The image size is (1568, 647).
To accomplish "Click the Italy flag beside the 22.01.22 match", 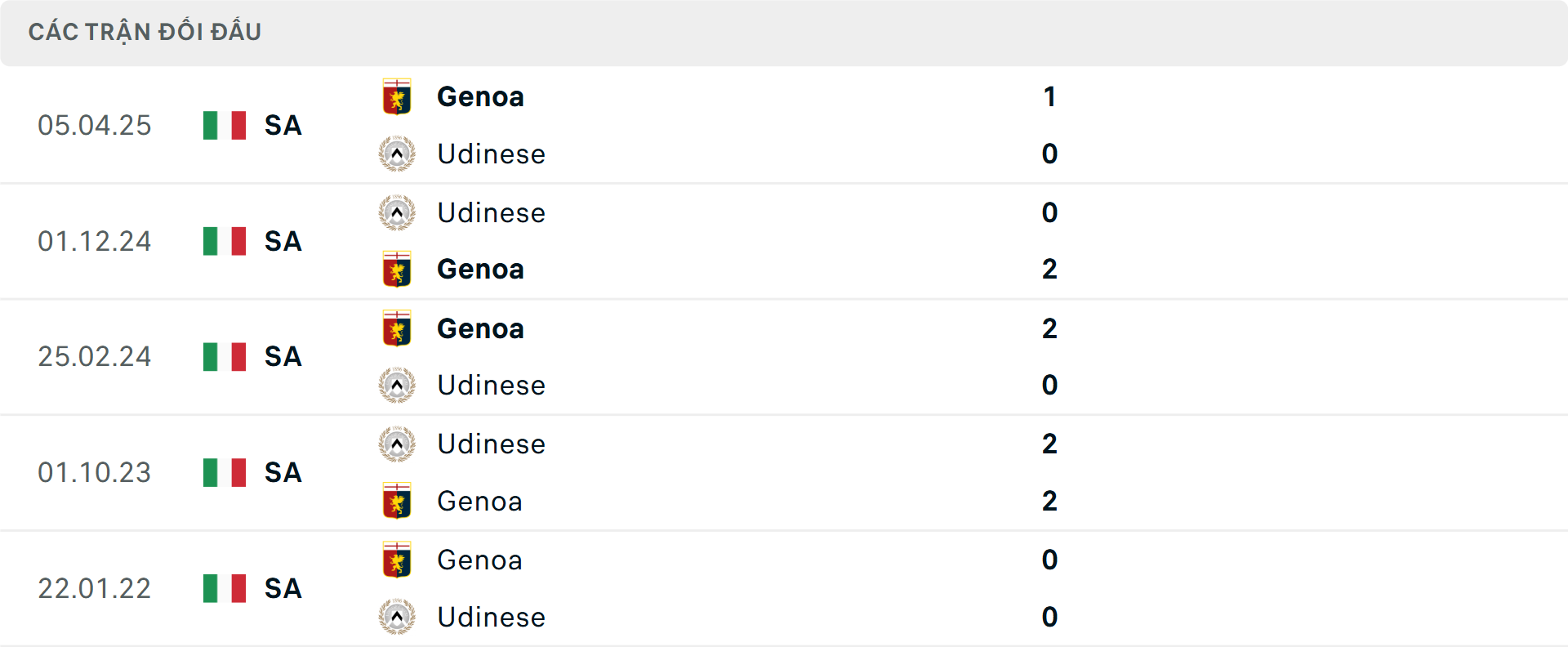I will tap(223, 588).
